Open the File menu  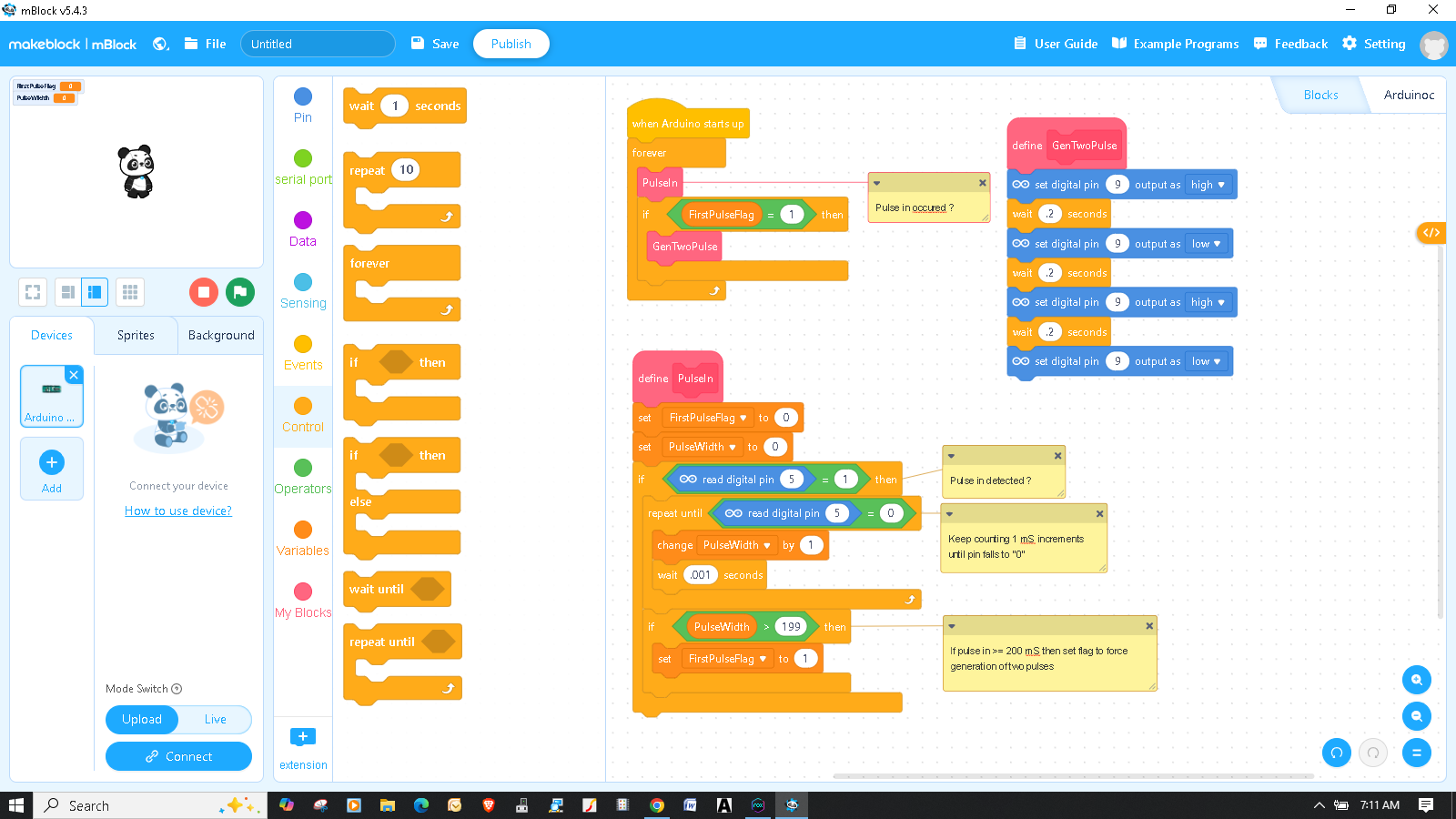205,44
